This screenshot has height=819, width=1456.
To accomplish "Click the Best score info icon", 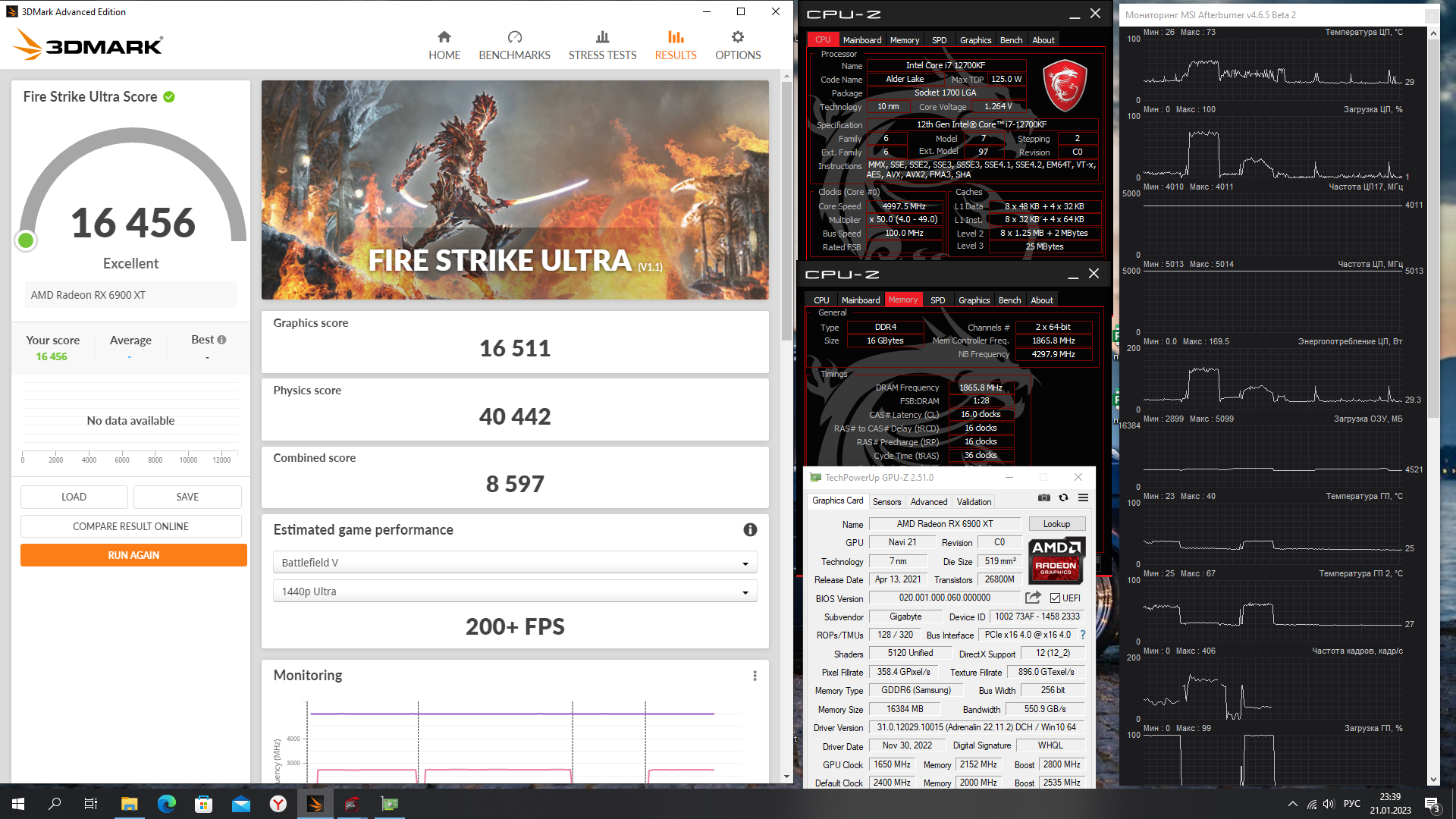I will tap(222, 340).
